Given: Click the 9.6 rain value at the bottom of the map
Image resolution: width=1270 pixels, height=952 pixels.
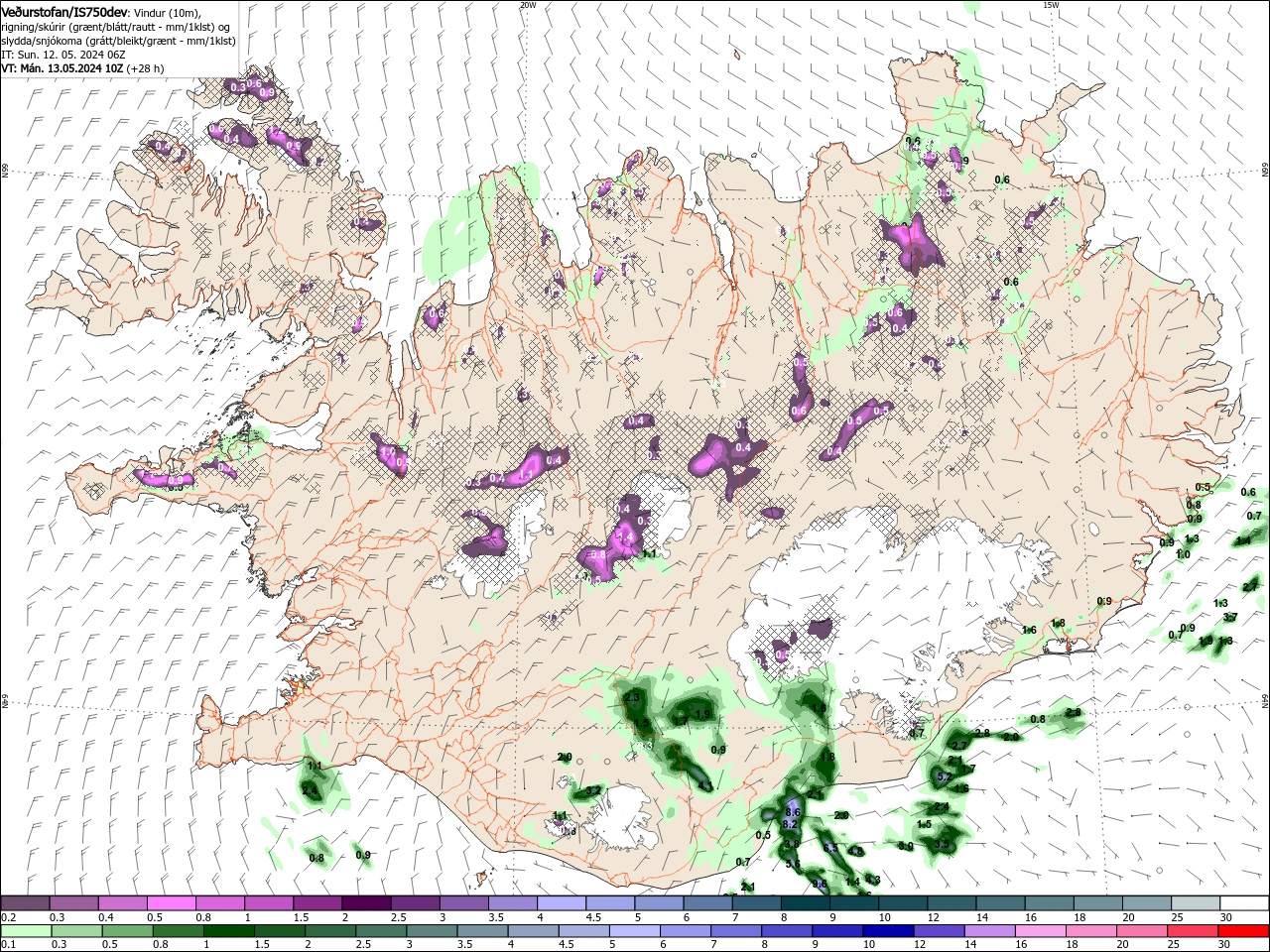Looking at the screenshot, I should (x=820, y=884).
